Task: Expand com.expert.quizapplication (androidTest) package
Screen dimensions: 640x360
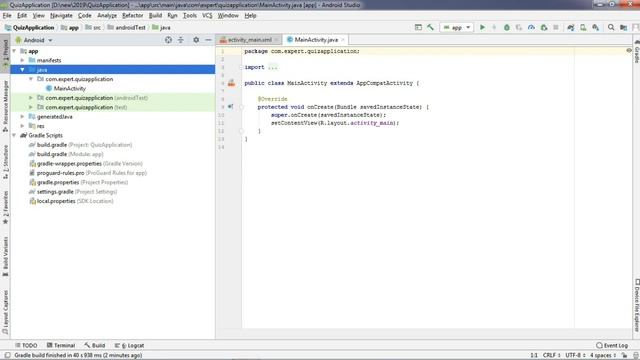Action: 31,98
